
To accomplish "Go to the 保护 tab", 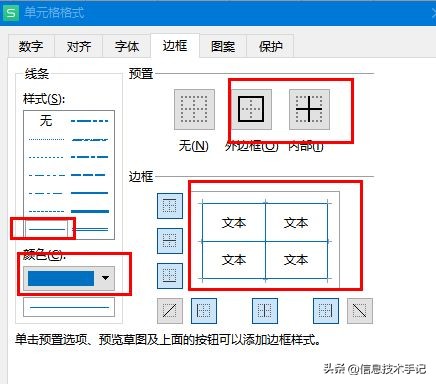I will (x=270, y=46).
